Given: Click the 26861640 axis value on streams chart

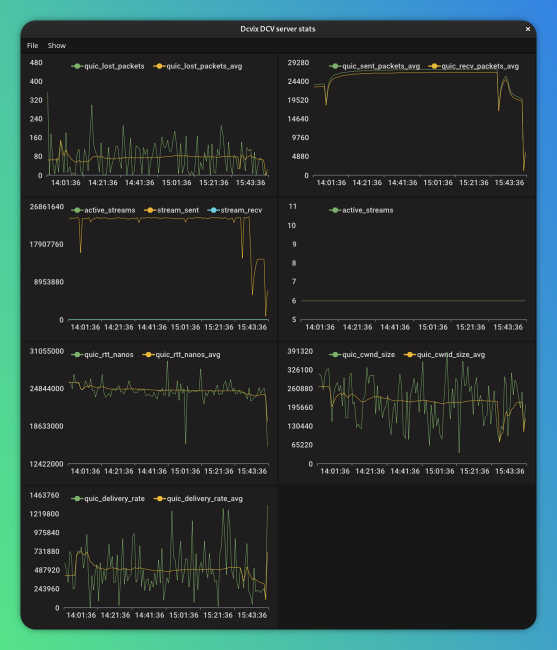Looking at the screenshot, I should pyautogui.click(x=46, y=207).
